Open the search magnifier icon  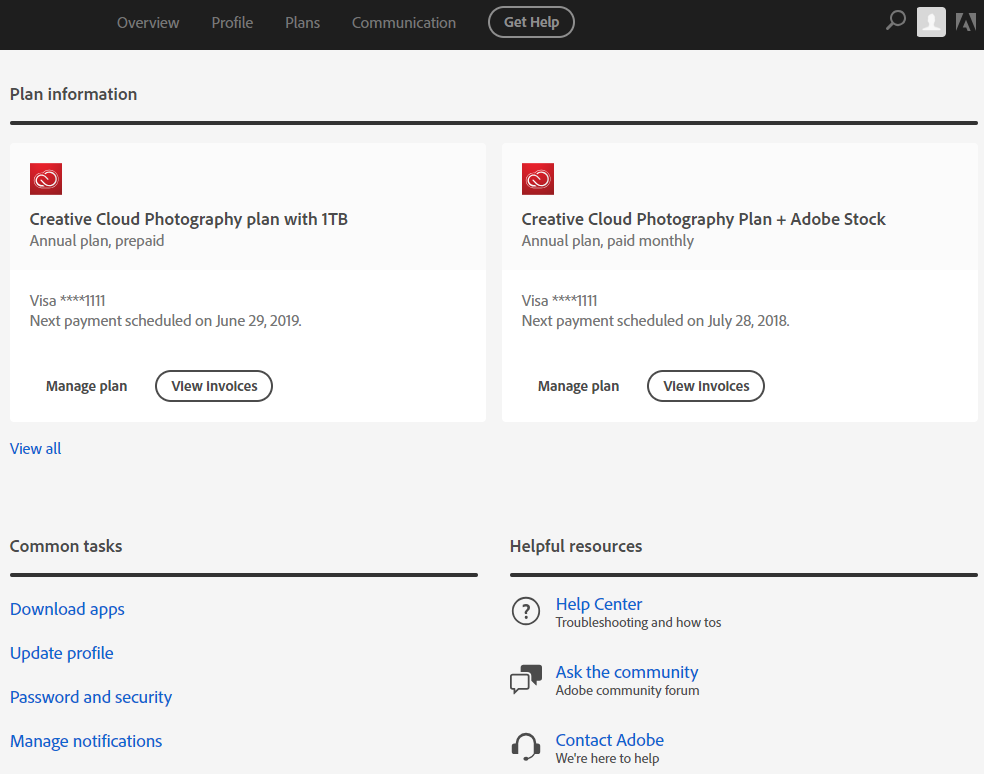pyautogui.click(x=896, y=21)
